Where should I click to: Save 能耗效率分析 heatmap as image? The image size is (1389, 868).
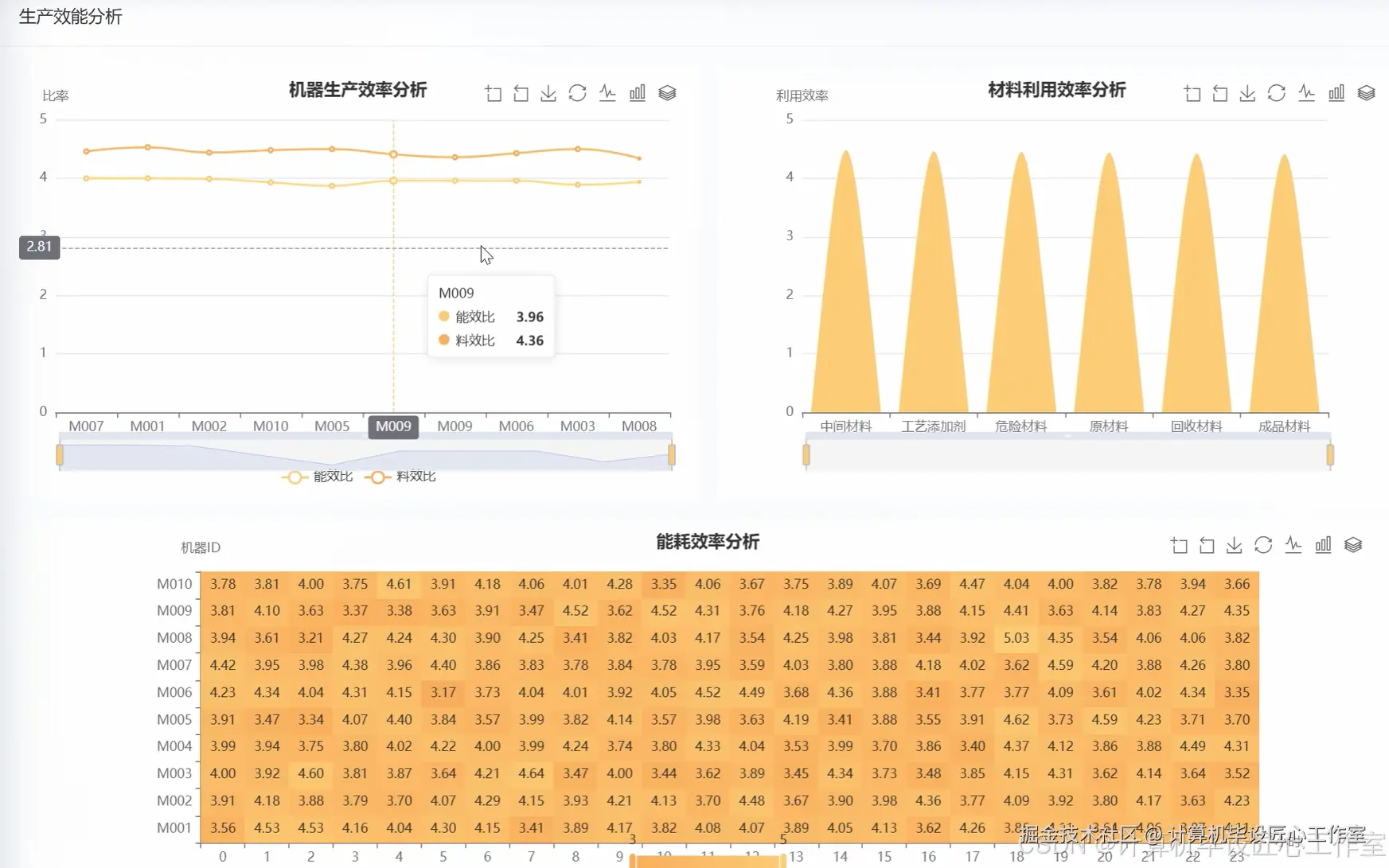pos(1234,545)
